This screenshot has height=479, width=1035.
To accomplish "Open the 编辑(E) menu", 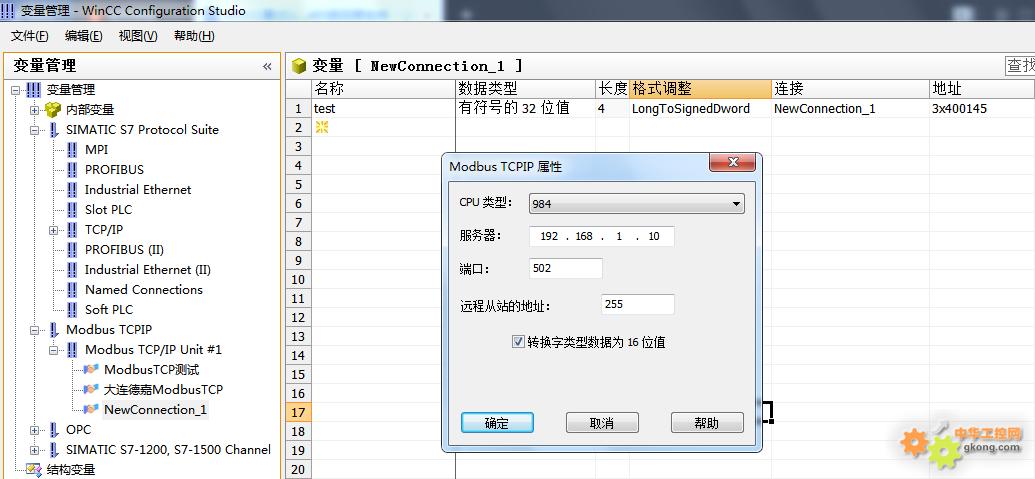I will (84, 36).
